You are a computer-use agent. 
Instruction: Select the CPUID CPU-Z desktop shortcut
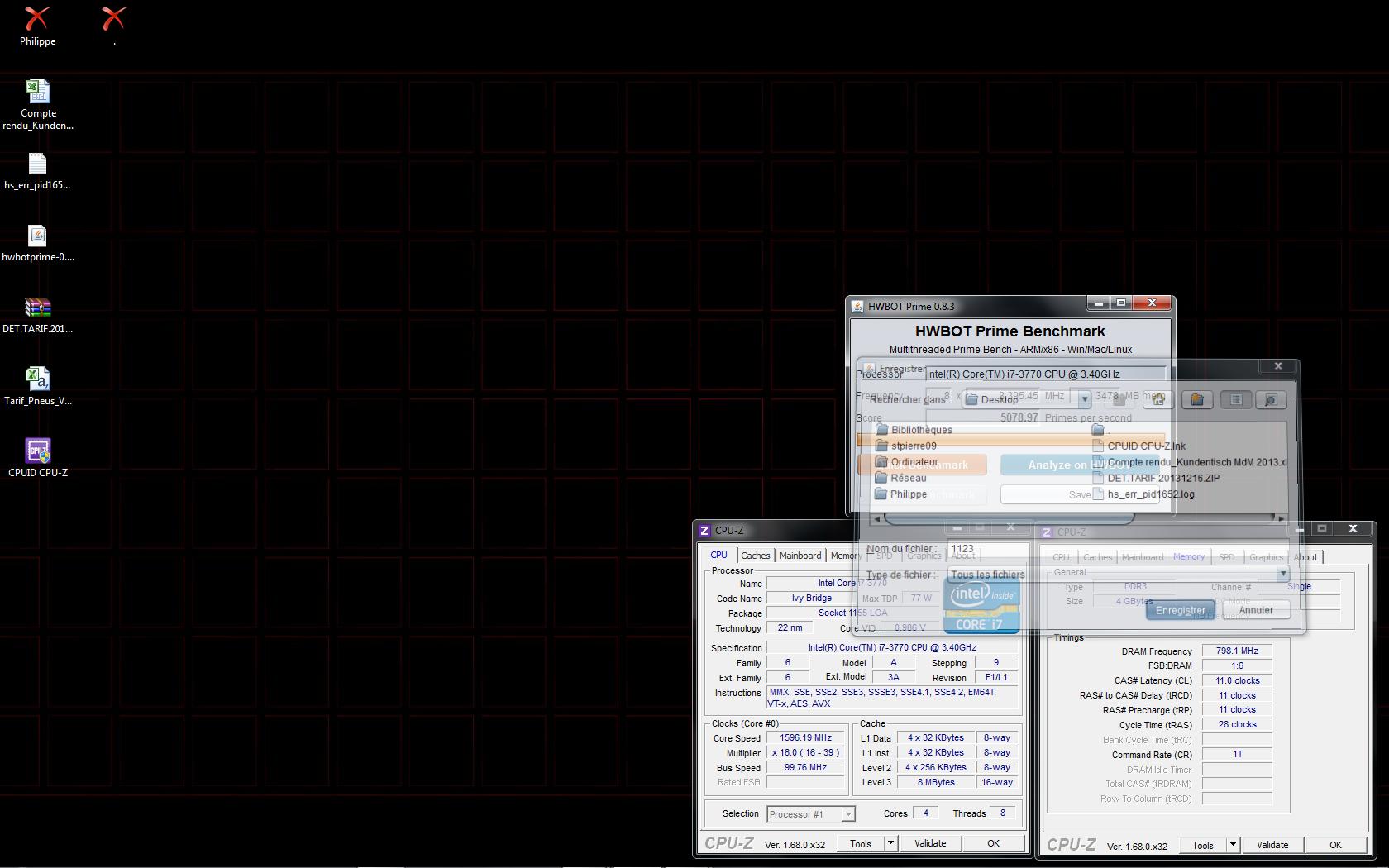tap(37, 458)
